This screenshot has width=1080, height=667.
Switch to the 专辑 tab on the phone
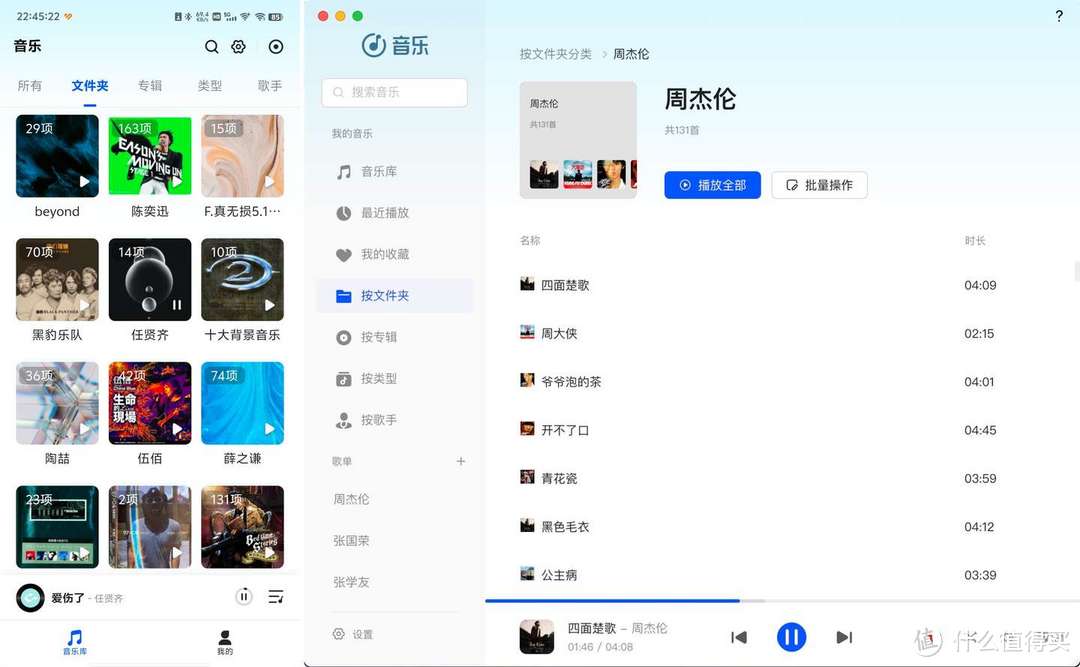[x=149, y=86]
